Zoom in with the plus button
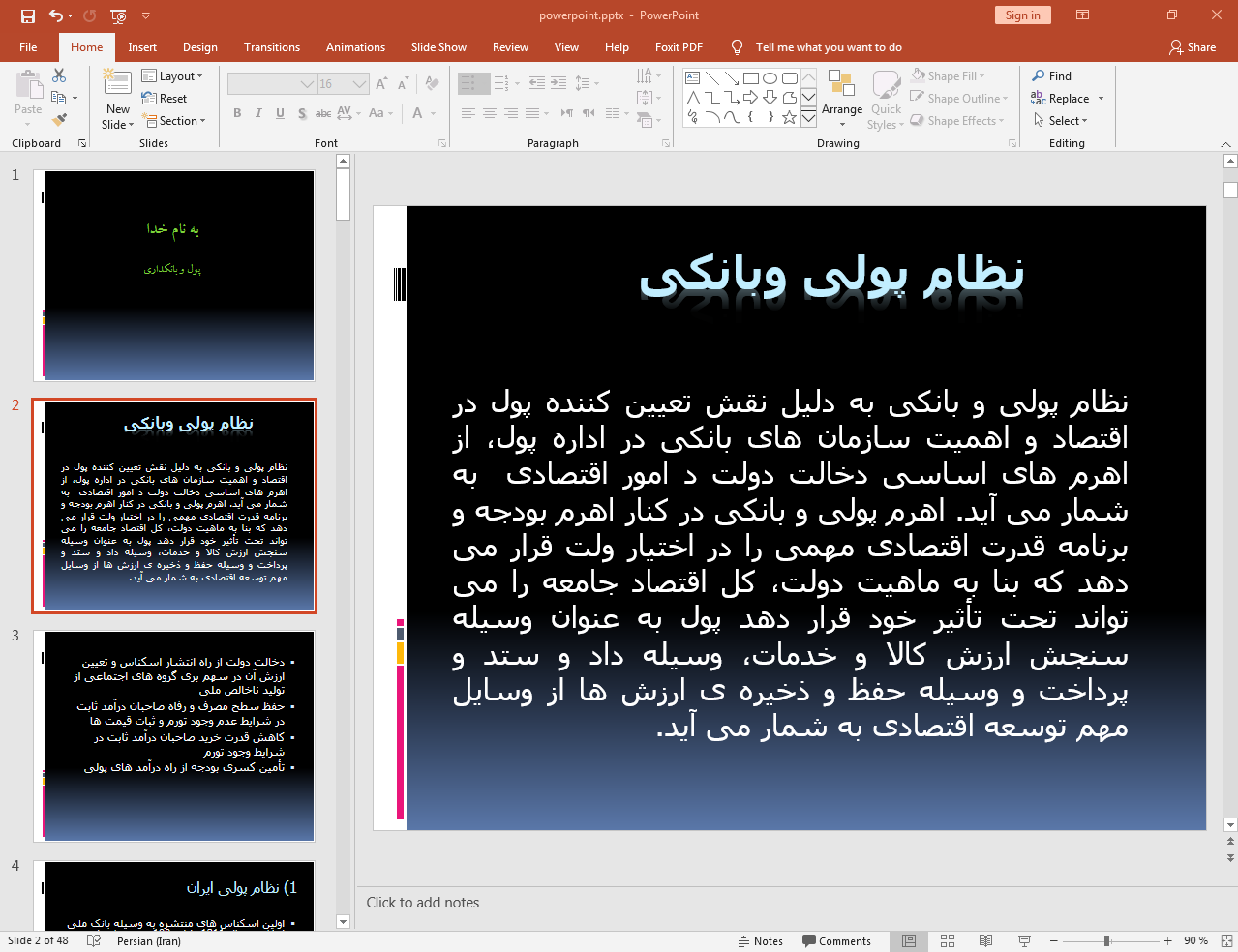 coord(1168,941)
